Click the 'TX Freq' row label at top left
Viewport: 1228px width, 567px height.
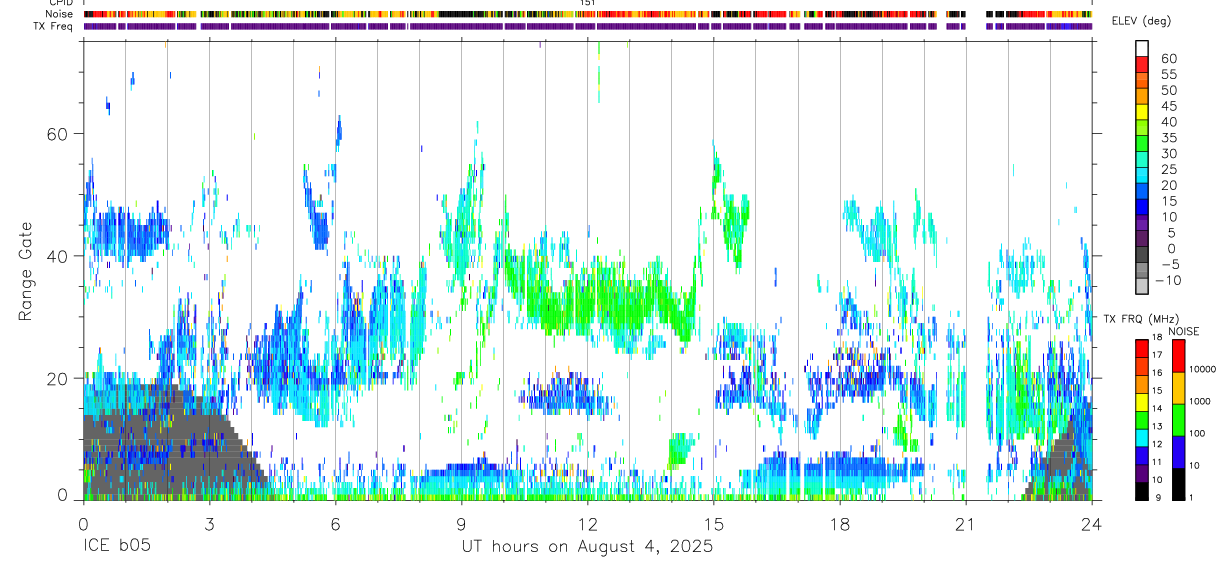(x=54, y=26)
